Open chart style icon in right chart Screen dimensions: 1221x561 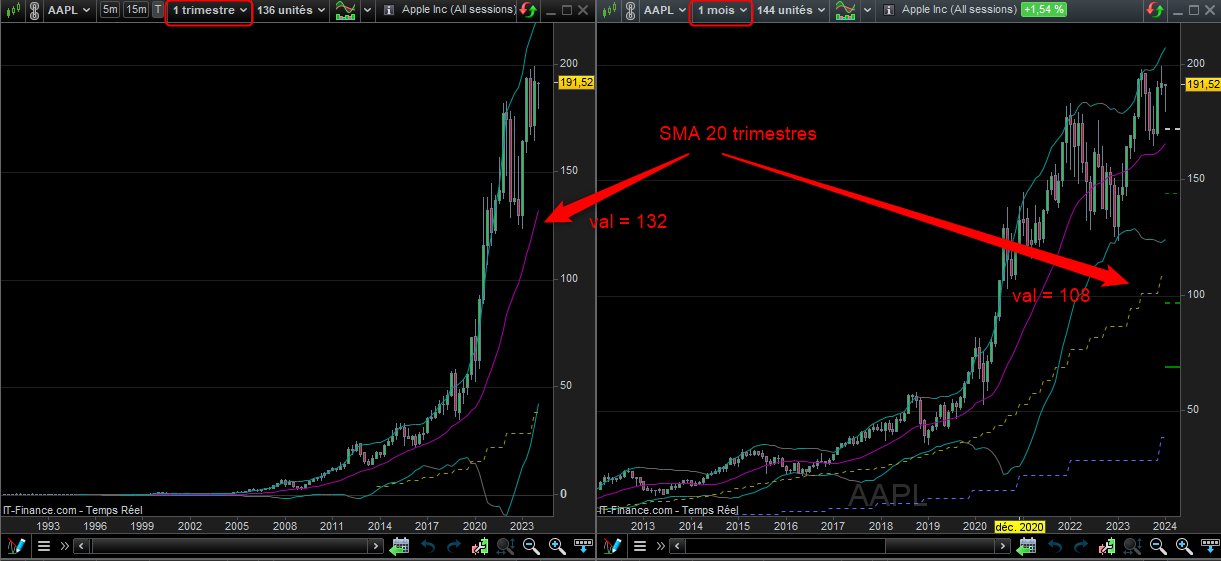pos(609,10)
